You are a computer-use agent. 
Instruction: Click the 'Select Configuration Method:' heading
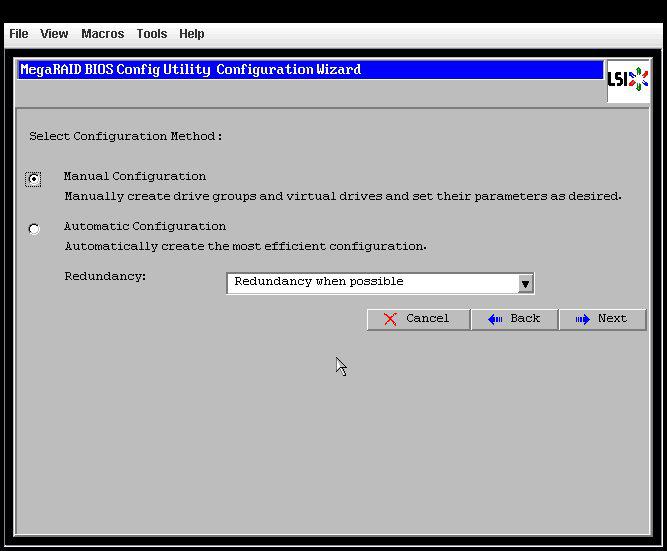[x=125, y=136]
